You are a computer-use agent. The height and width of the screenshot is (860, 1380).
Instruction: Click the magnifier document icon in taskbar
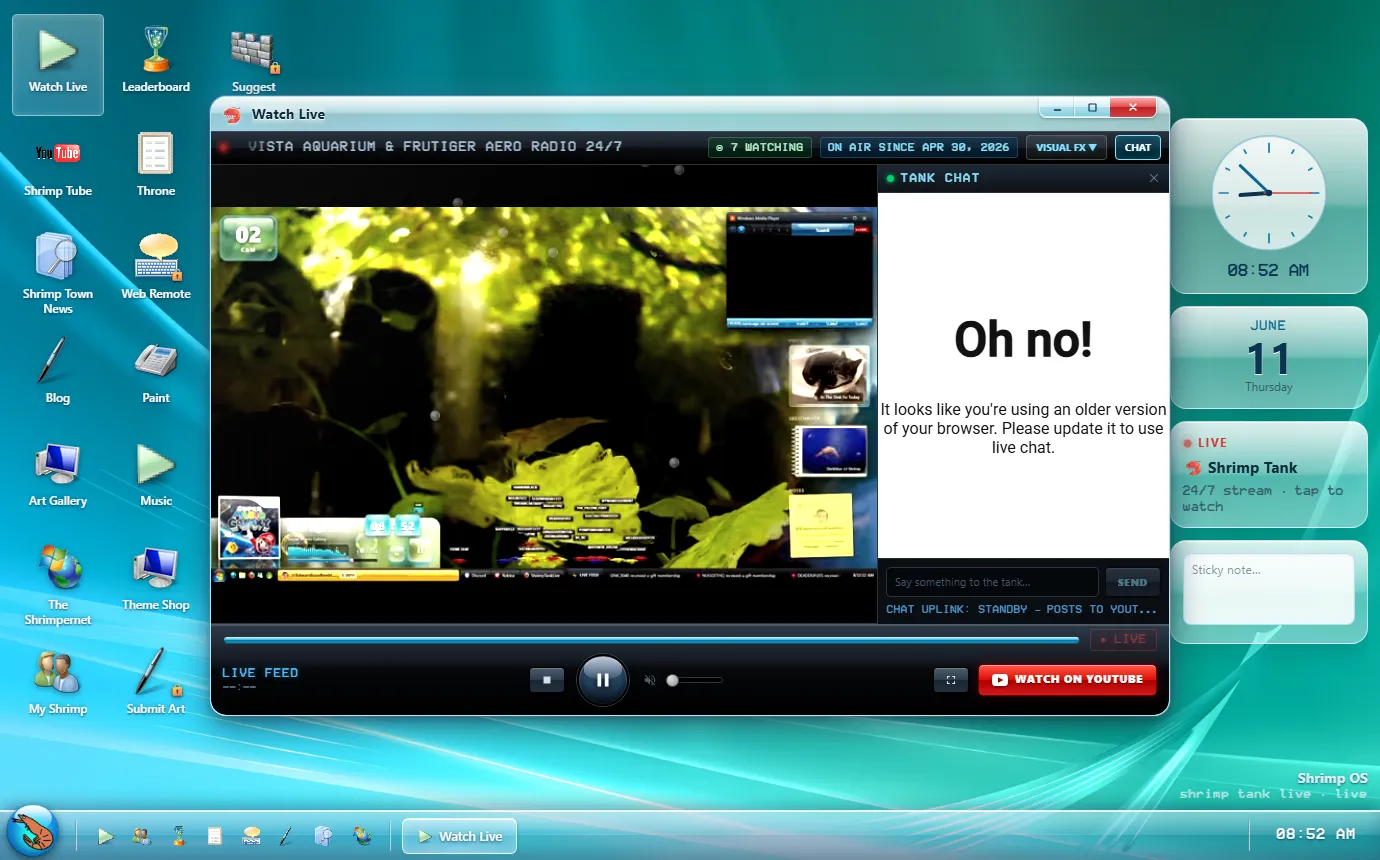click(x=323, y=836)
